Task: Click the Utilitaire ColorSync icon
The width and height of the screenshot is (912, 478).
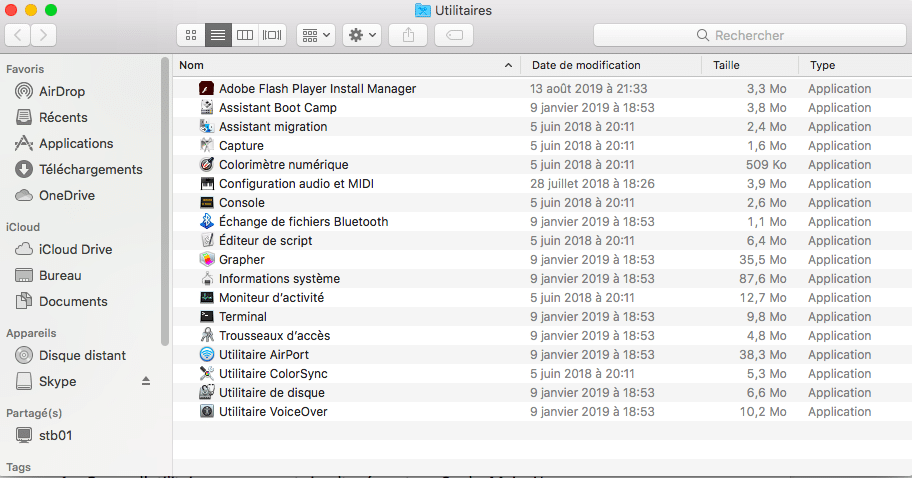Action: [206, 373]
